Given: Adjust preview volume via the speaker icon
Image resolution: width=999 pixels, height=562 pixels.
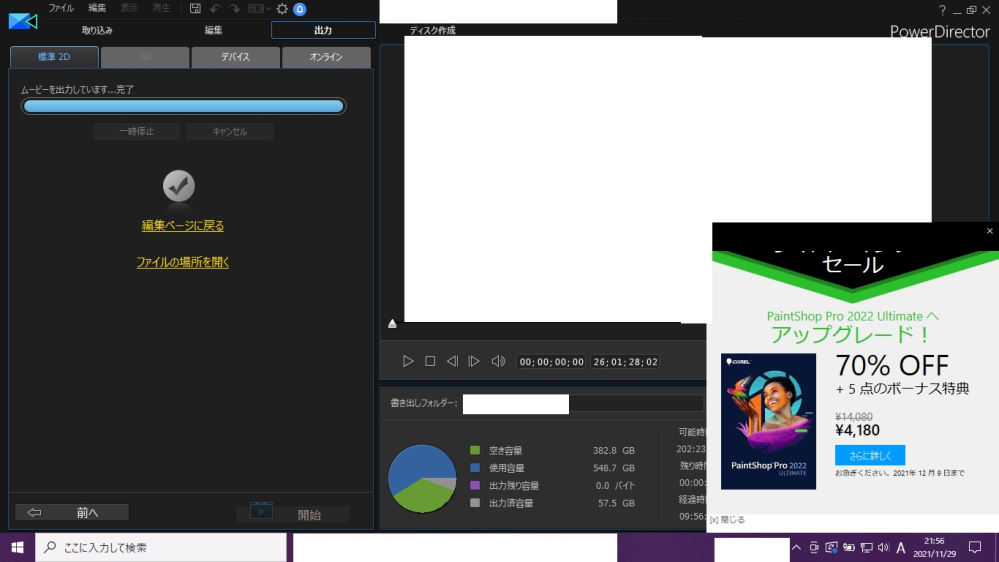Looking at the screenshot, I should (x=498, y=361).
